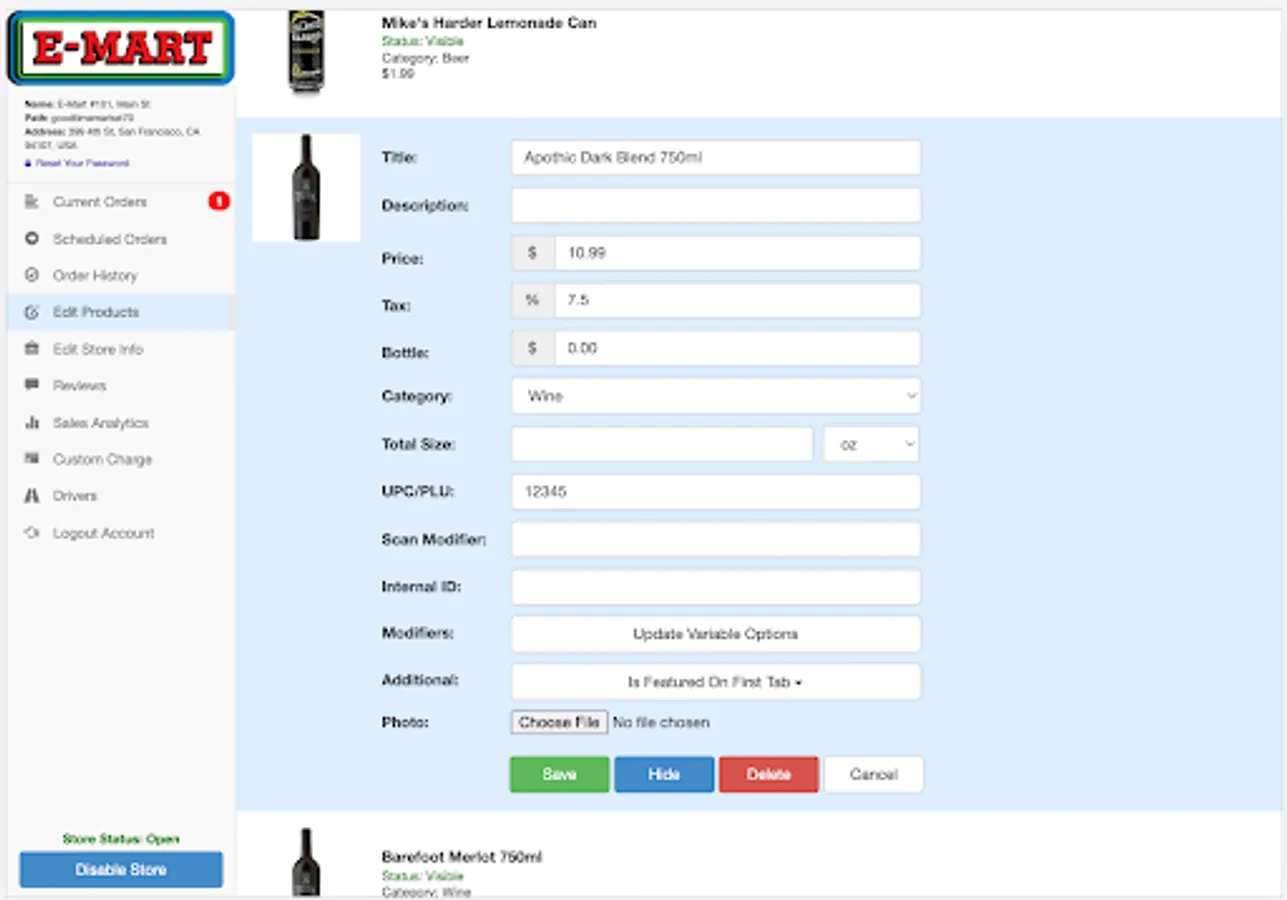Click the Edit Store Info briefcase icon

point(31,349)
